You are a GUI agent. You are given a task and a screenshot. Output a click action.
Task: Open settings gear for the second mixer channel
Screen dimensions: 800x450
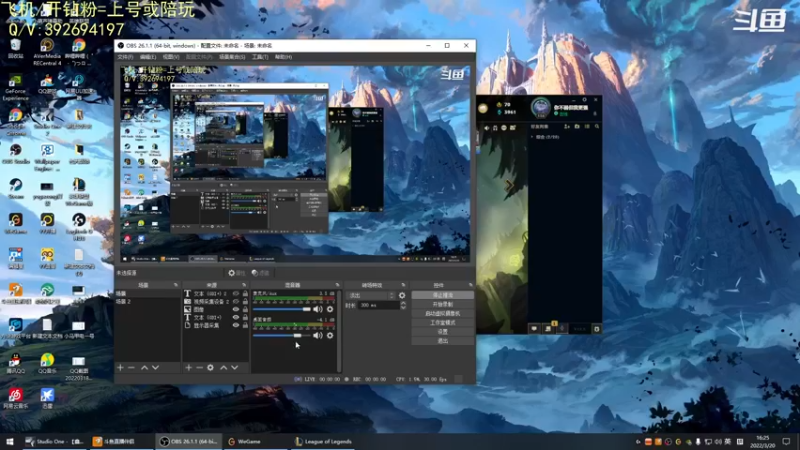(330, 335)
